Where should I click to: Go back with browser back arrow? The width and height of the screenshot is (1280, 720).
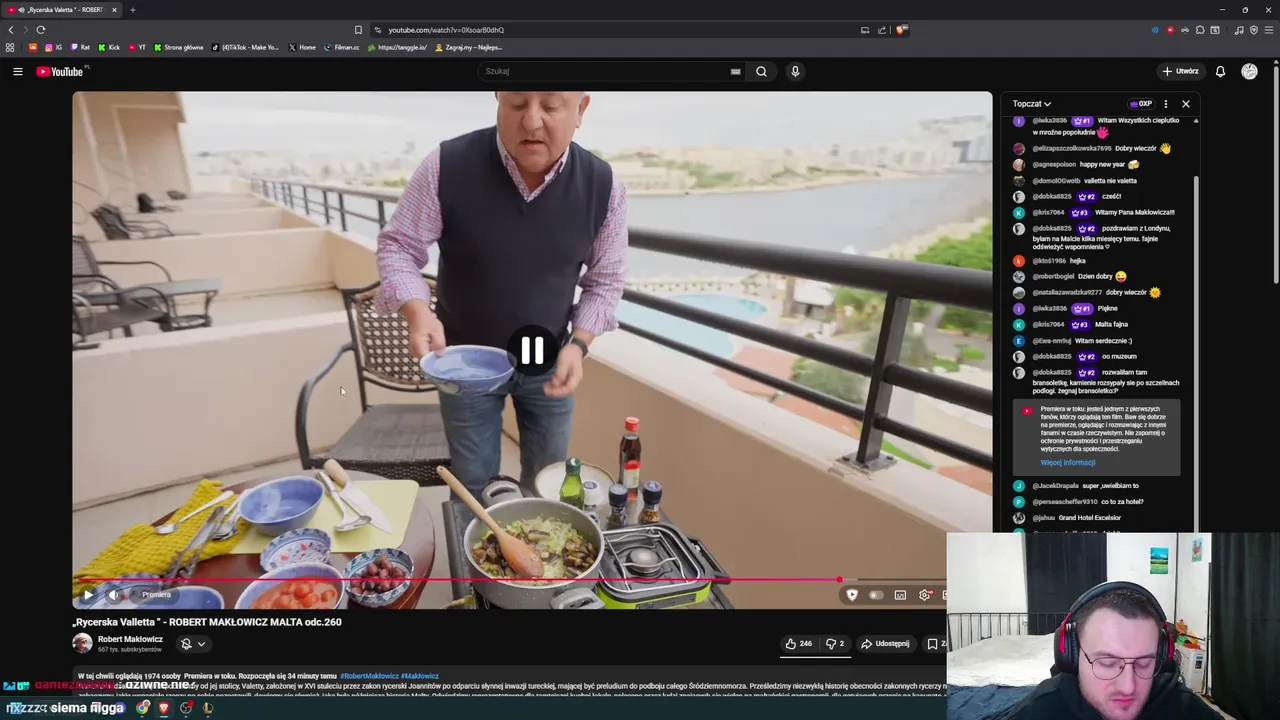click(11, 30)
